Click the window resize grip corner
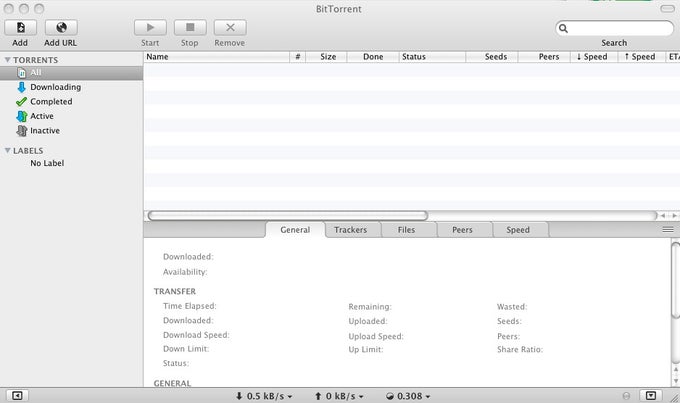 (x=675, y=398)
